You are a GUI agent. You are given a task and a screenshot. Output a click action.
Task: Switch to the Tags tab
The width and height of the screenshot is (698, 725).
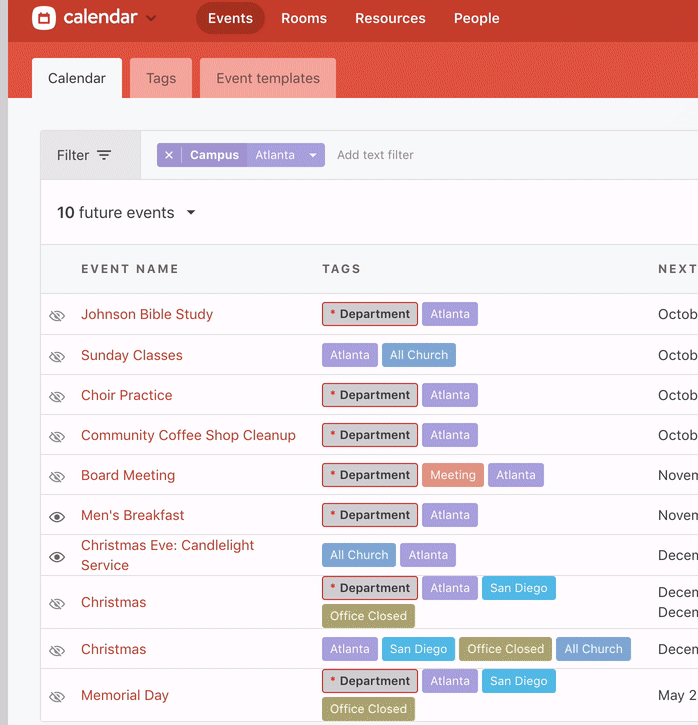161,78
